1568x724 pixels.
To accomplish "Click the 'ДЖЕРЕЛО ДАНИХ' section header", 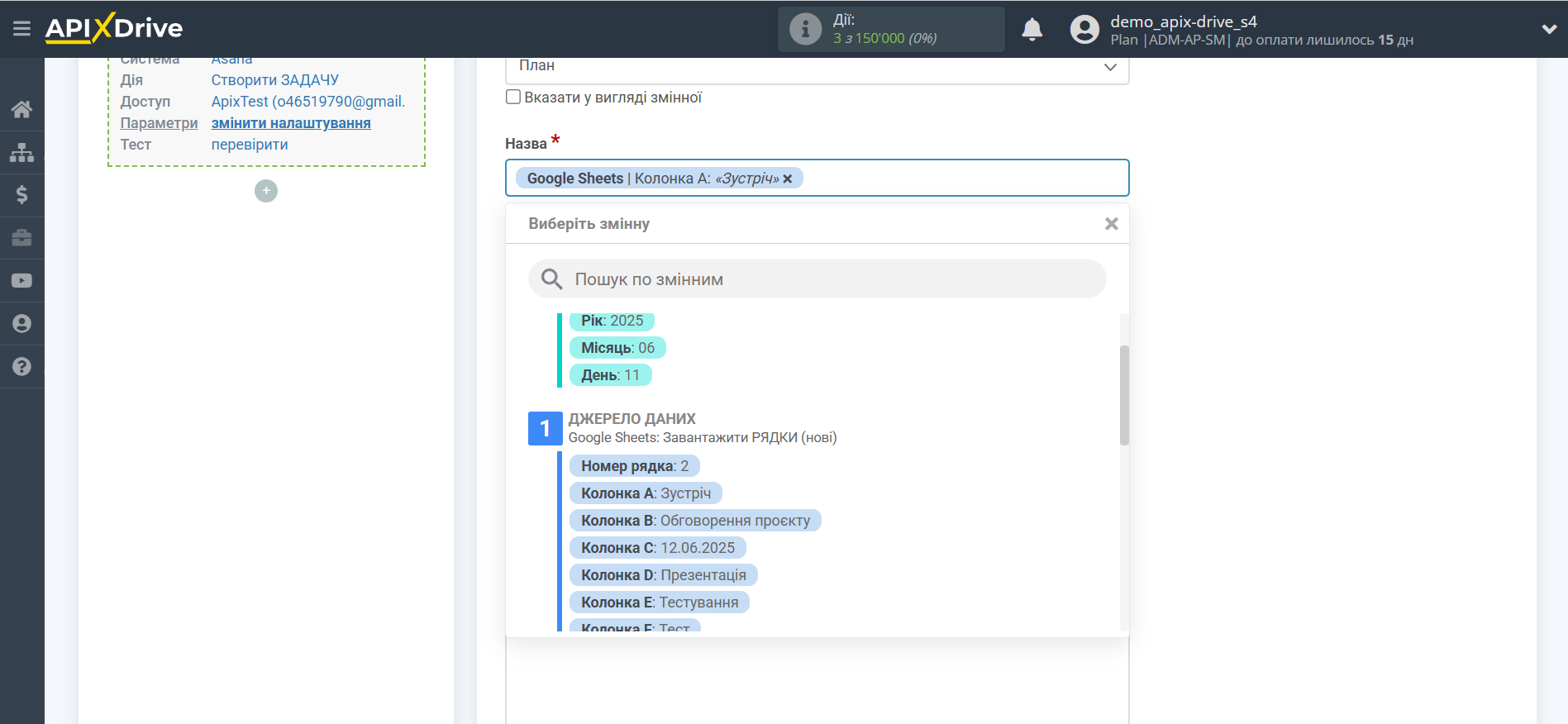I will (632, 419).
